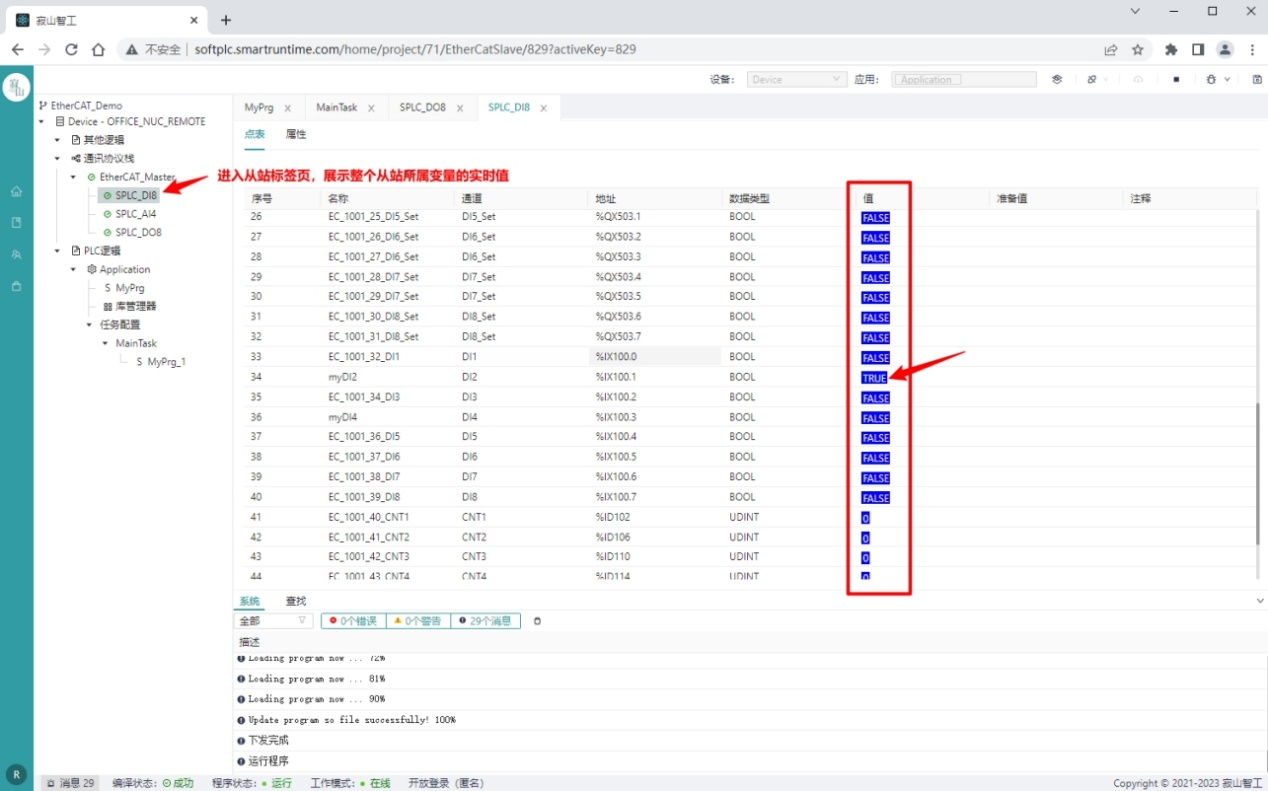The image size is (1268, 791).
Task: Go back in the browser
Action: pyautogui.click(x=17, y=49)
